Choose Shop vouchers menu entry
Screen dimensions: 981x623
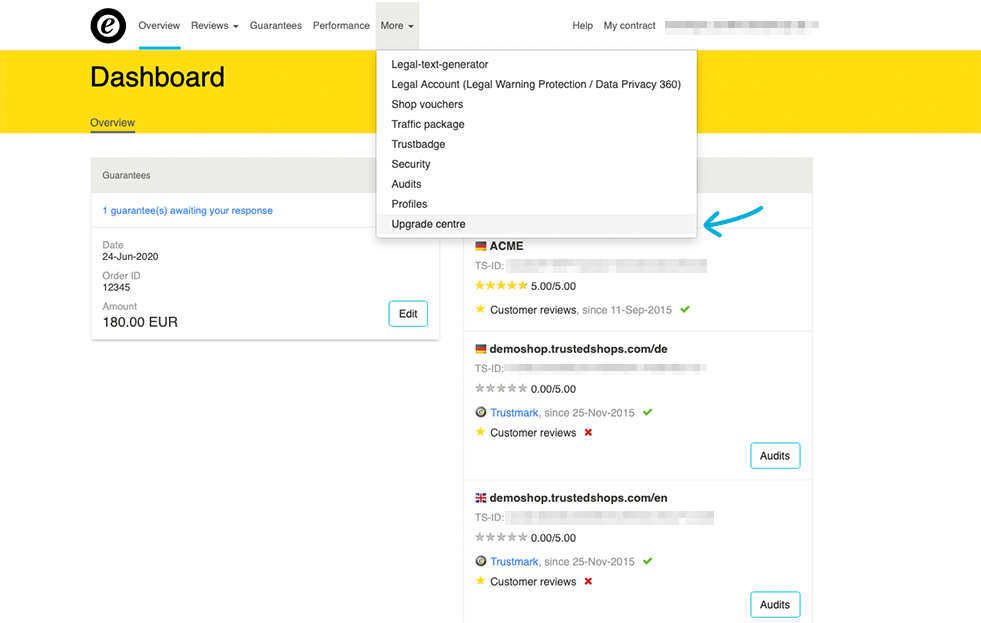tap(536, 104)
